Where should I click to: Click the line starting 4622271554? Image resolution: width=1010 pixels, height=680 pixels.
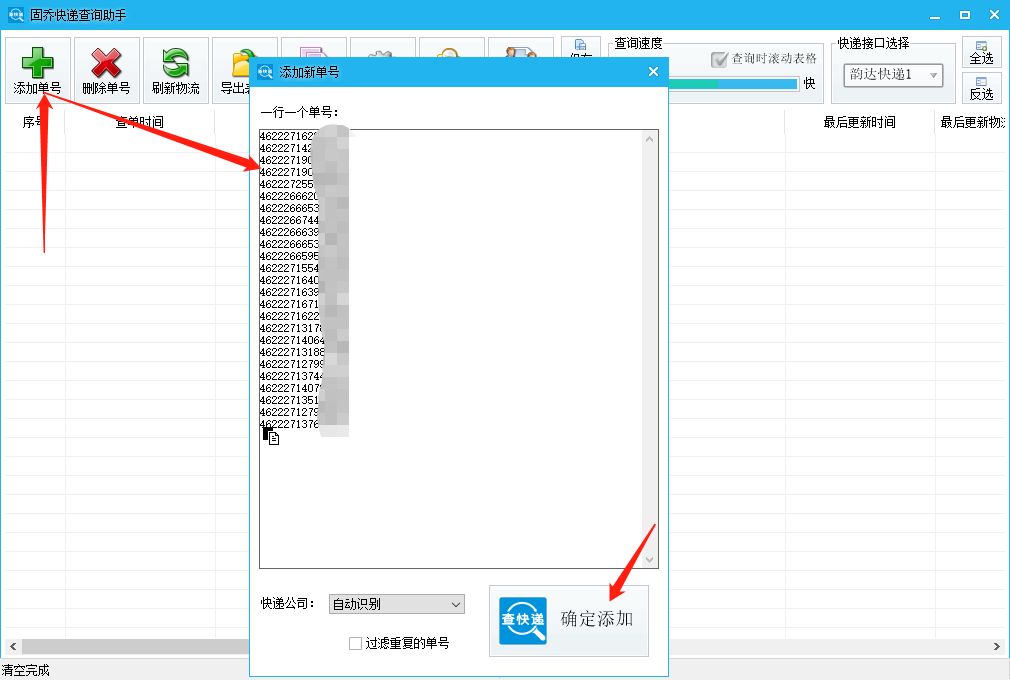point(289,268)
